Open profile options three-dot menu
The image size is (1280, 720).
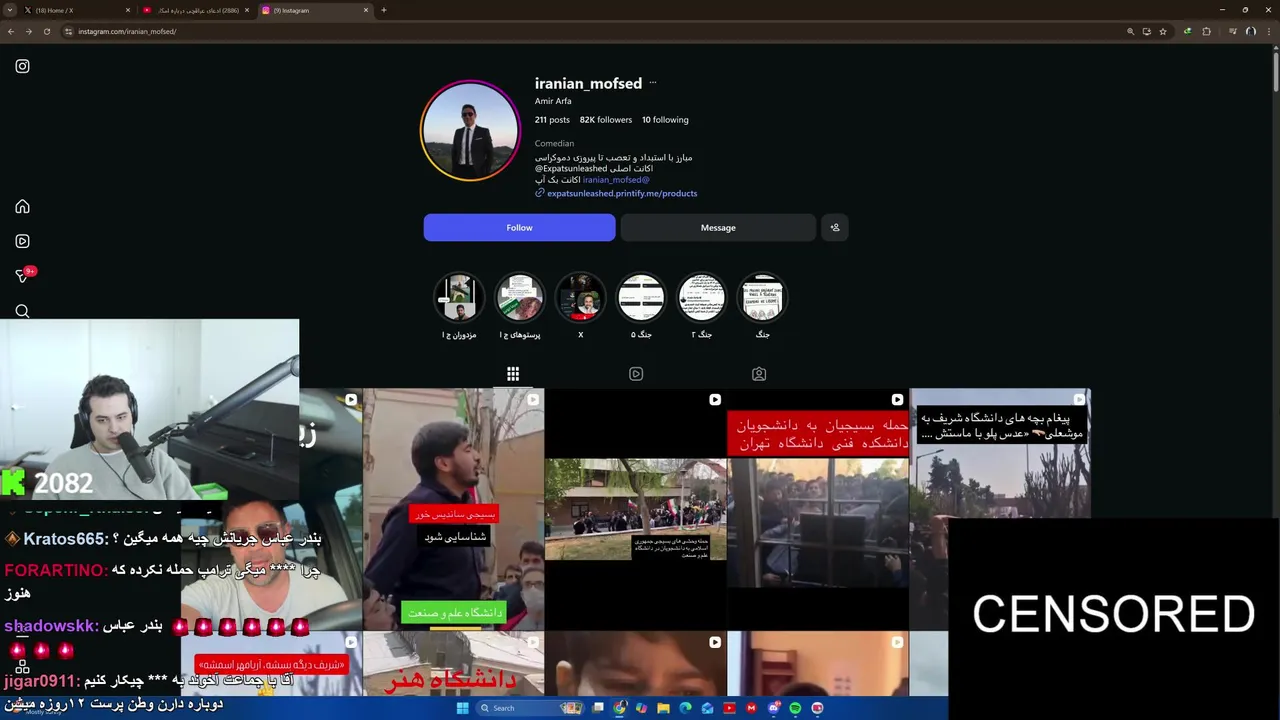click(653, 83)
